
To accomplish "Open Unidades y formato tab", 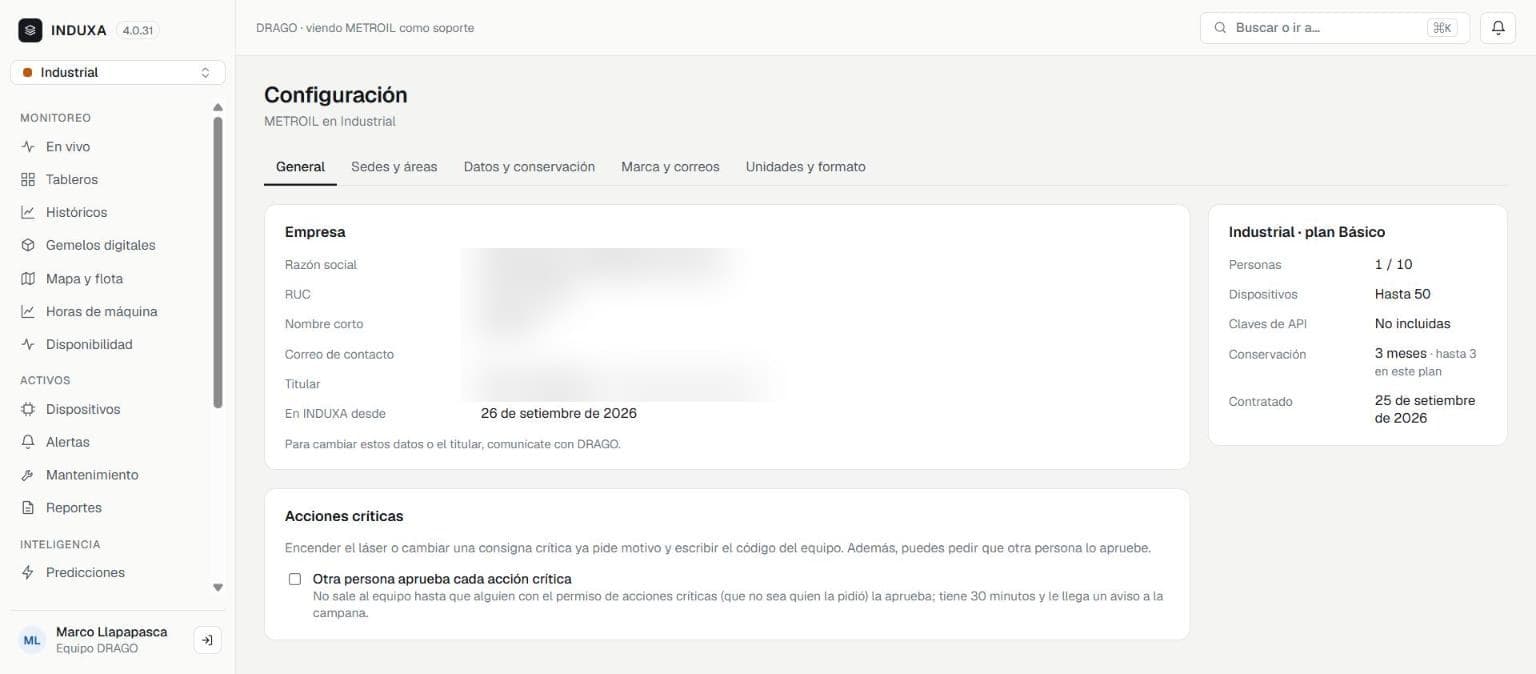I will [x=805, y=167].
